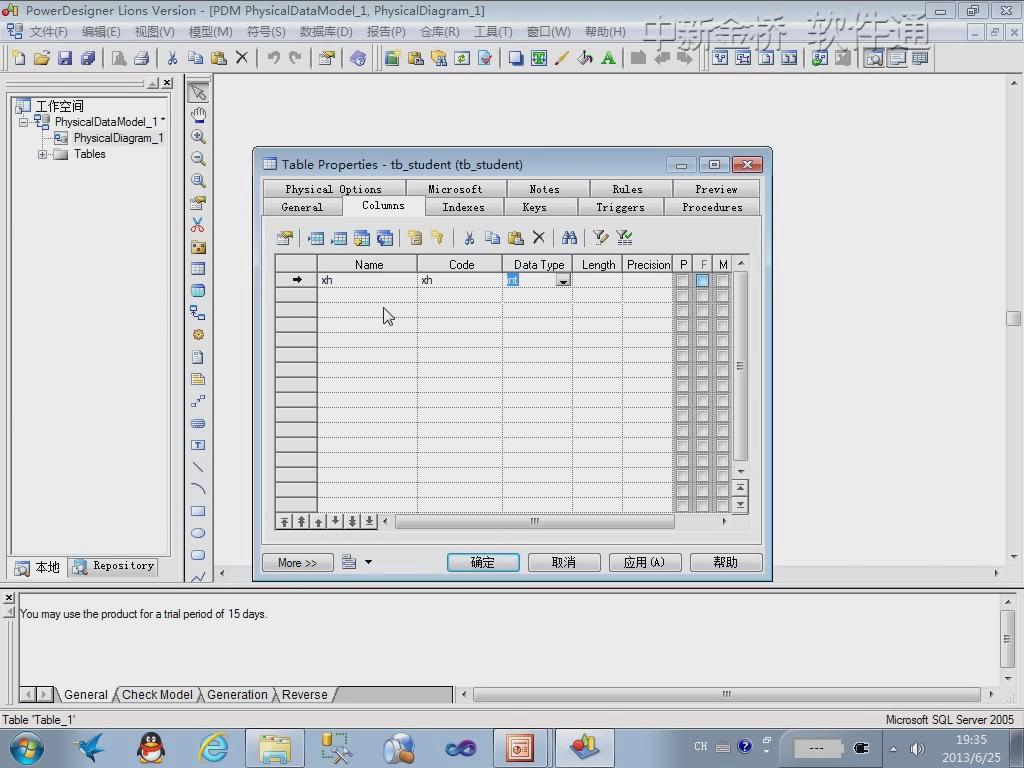Click the columns grid horizontal scrollbar thumb

[x=534, y=521]
